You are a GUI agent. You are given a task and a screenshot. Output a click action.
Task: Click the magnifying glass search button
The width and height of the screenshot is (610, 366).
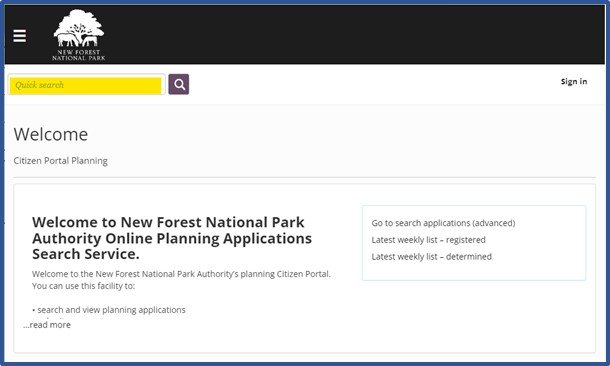(x=179, y=84)
